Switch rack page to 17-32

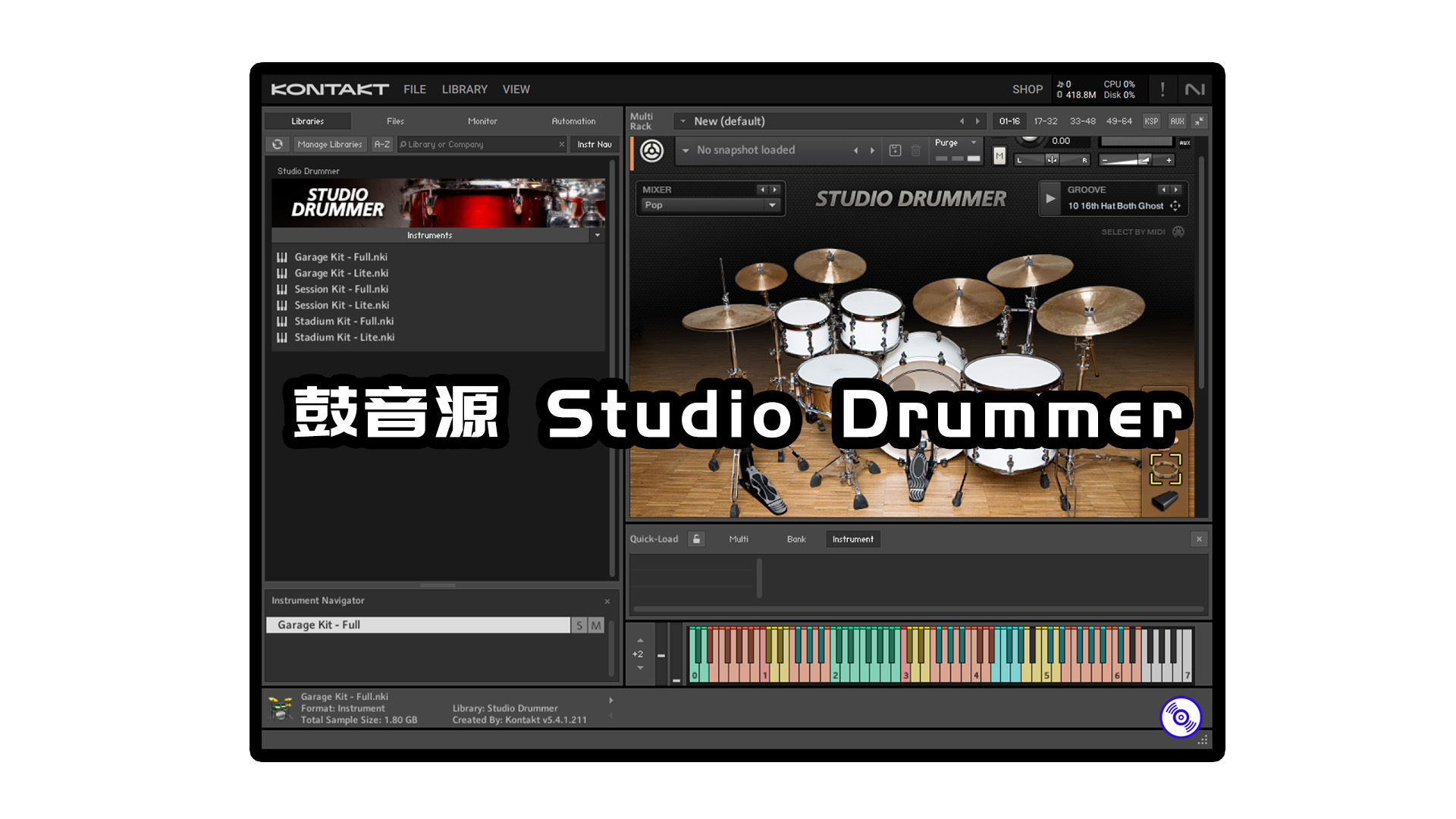[x=1046, y=121]
